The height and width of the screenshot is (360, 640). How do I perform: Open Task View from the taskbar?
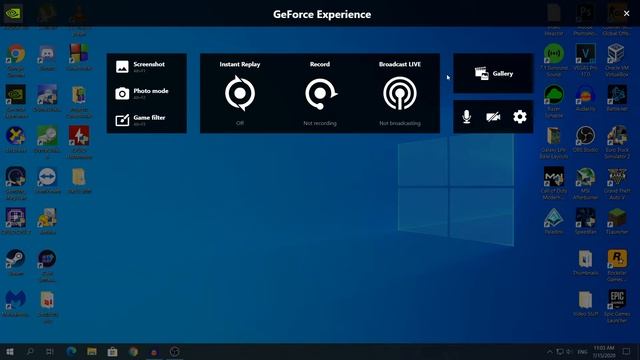(x=50, y=351)
